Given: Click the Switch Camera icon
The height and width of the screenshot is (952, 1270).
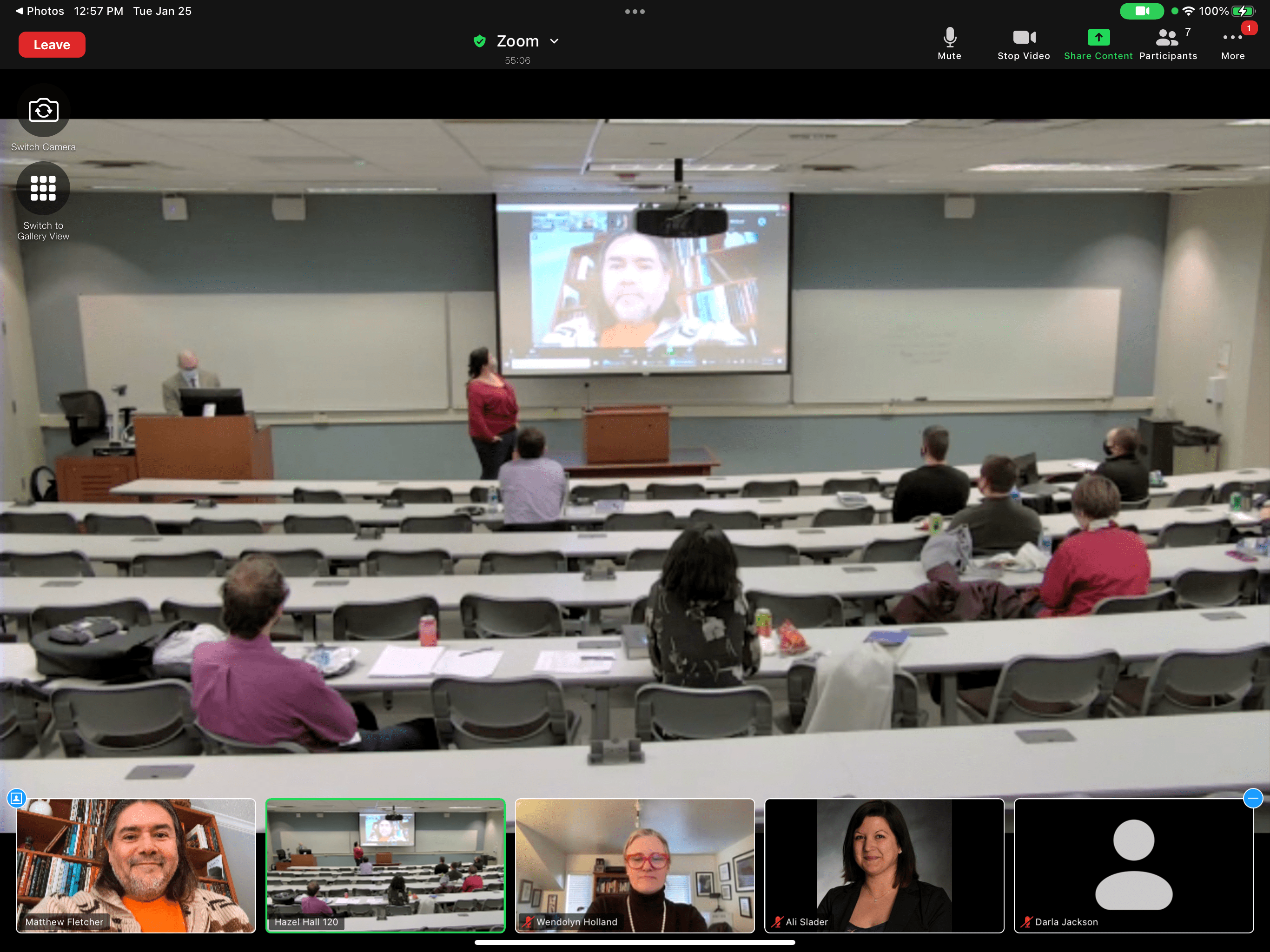Looking at the screenshot, I should pyautogui.click(x=43, y=110).
